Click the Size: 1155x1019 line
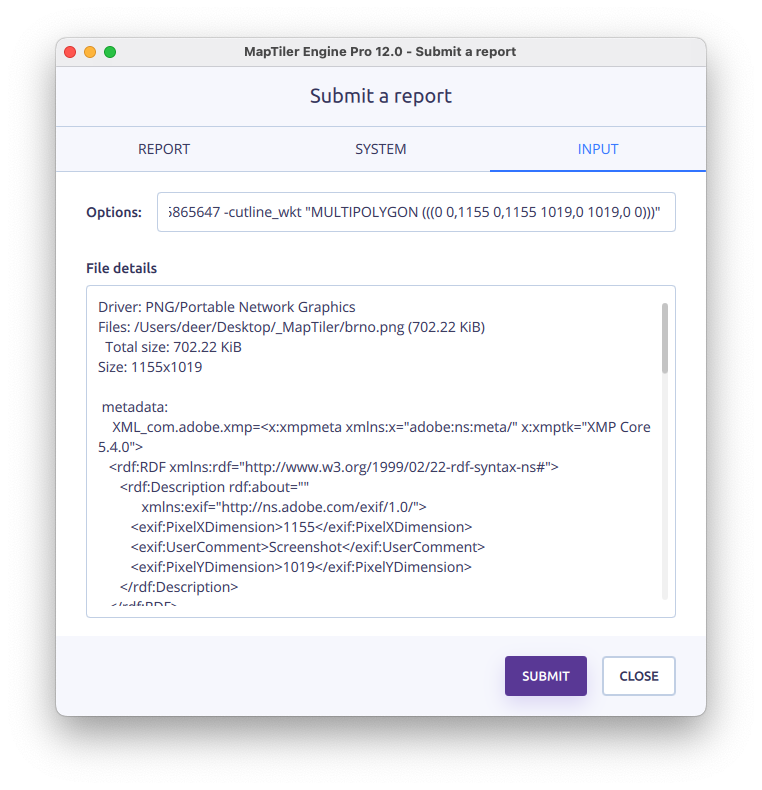The width and height of the screenshot is (762, 790). pyautogui.click(x=150, y=367)
